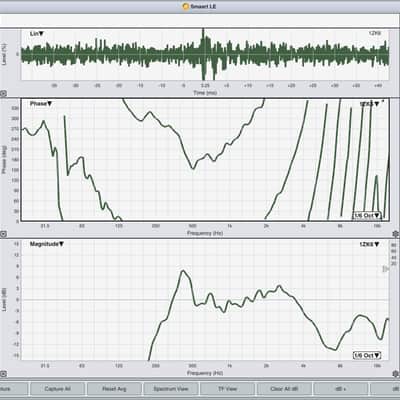Viewport: 400px width, 400px height.
Task: Open the 1/6 Oct smoothing dropdown in magnitude plot
Action: pos(367,355)
